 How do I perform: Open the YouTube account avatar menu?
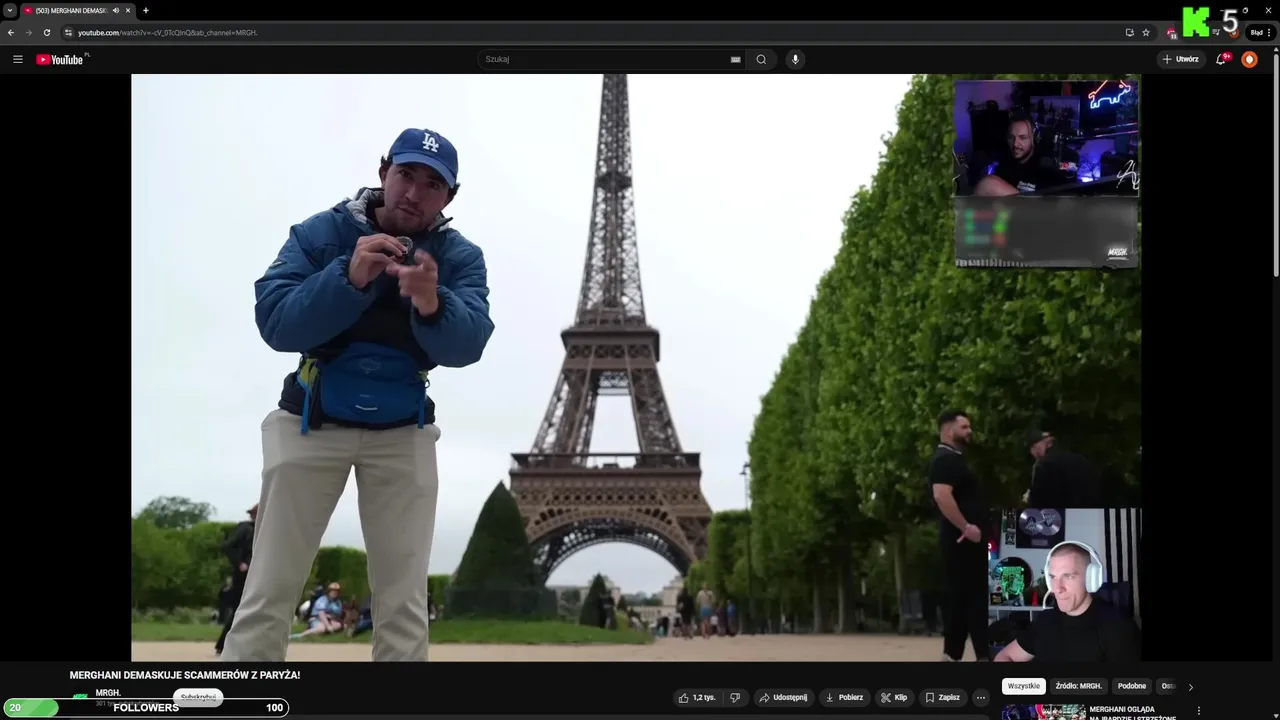pos(1249,59)
